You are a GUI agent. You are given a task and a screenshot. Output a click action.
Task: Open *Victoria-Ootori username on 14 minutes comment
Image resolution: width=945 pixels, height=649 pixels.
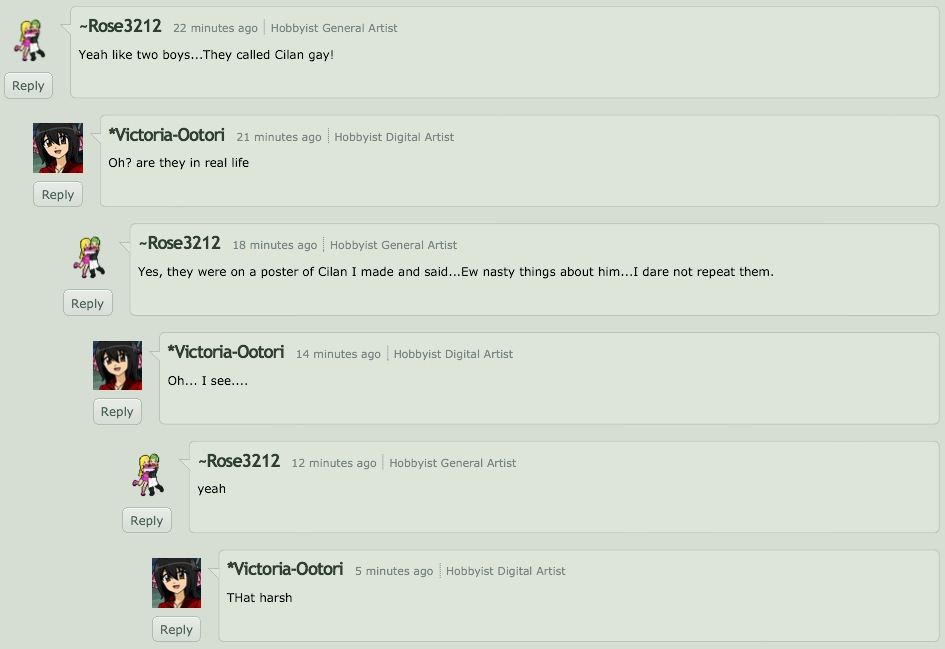pos(226,352)
